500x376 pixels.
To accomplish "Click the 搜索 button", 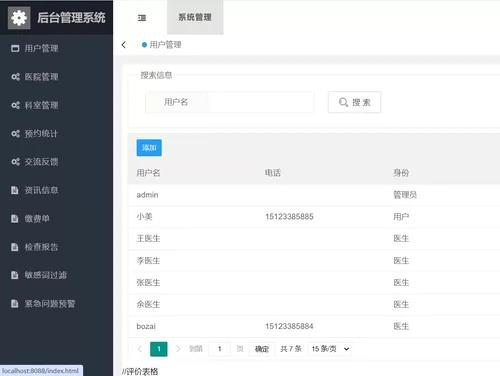I will (354, 102).
